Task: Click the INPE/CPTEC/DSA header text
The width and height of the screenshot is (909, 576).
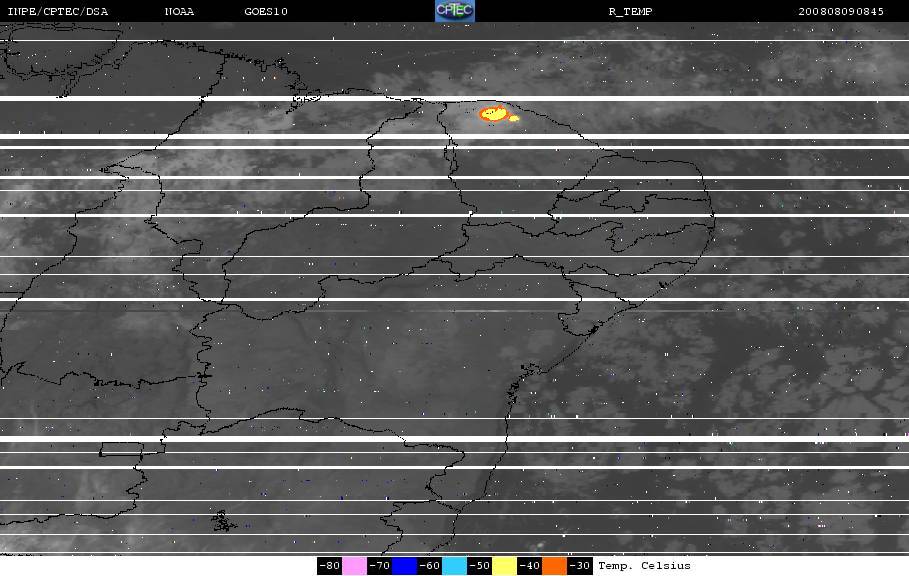Action: pyautogui.click(x=57, y=12)
